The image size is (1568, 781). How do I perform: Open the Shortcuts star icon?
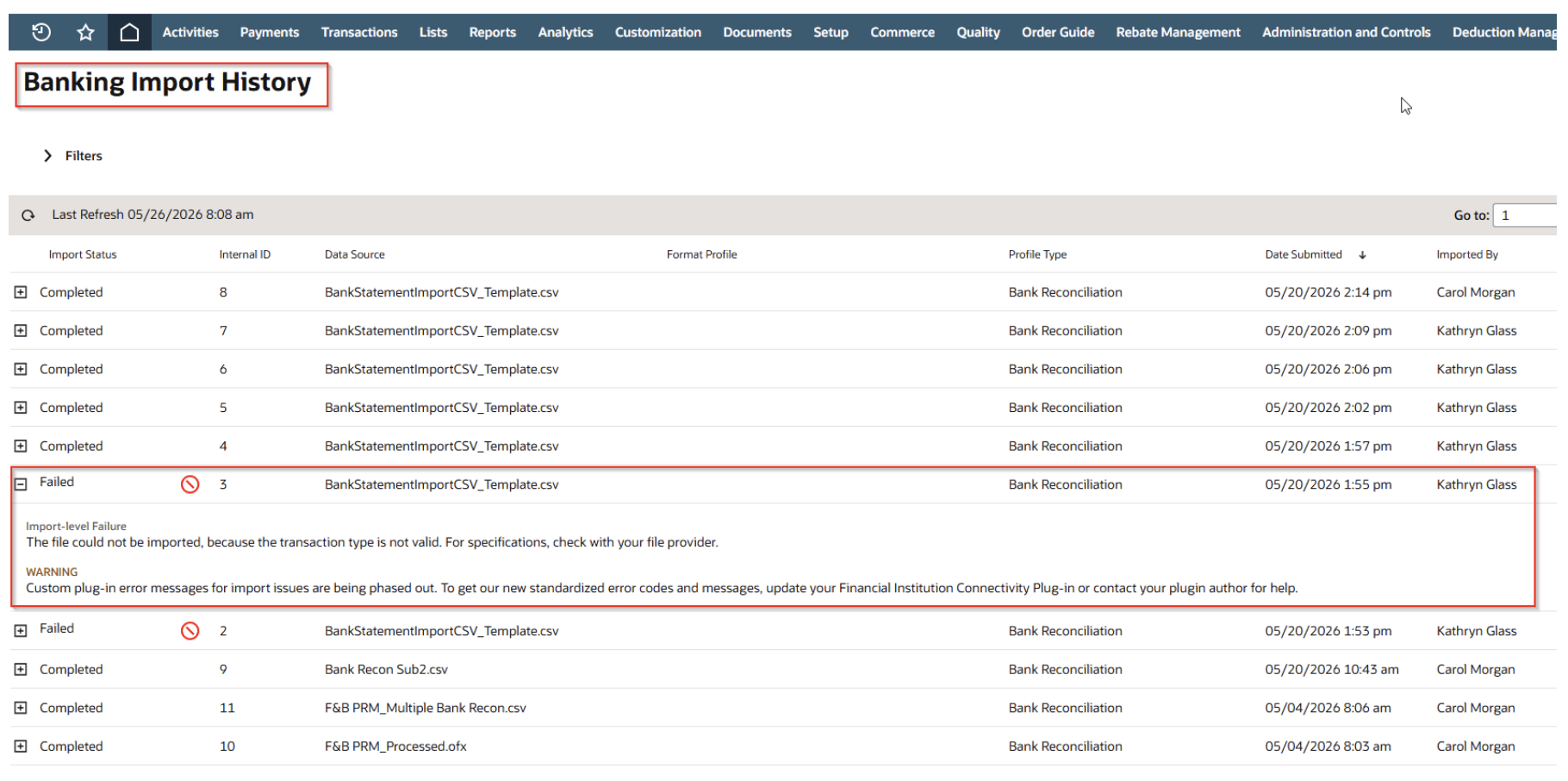click(x=85, y=33)
